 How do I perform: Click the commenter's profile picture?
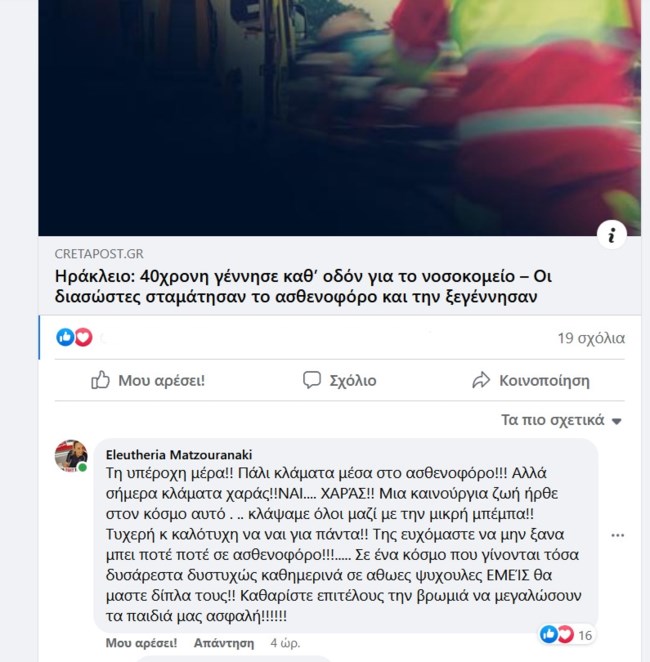[x=71, y=456]
